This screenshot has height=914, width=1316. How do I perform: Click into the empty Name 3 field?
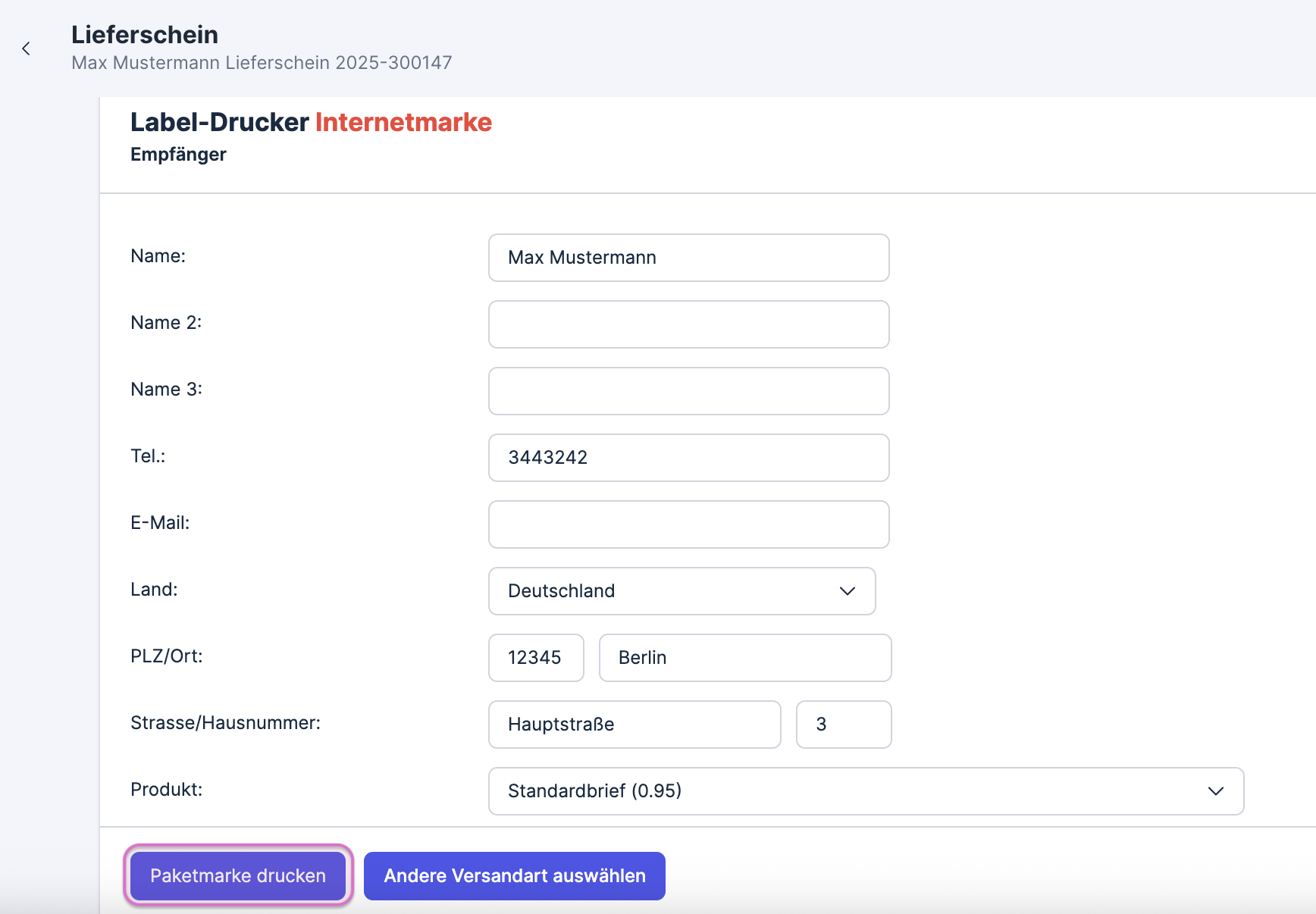[688, 391]
